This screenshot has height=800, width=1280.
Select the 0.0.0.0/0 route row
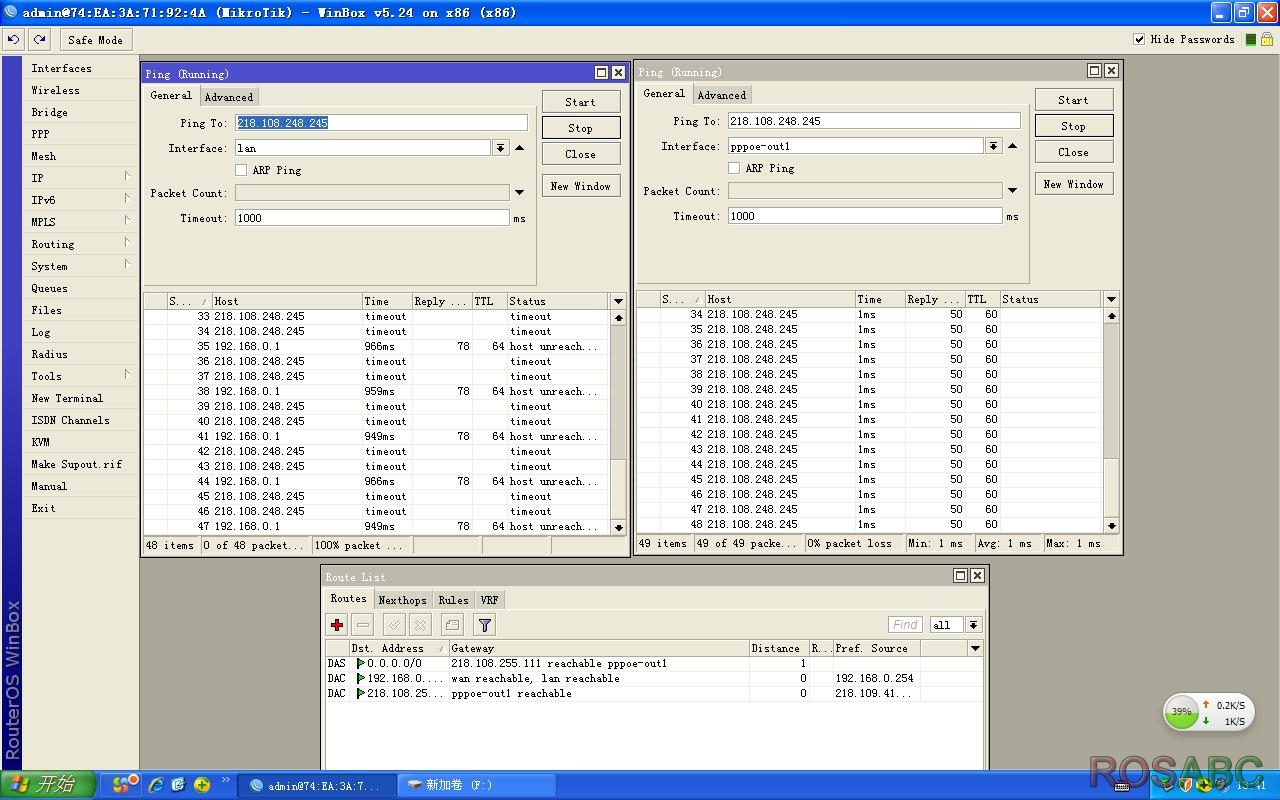[x=655, y=663]
